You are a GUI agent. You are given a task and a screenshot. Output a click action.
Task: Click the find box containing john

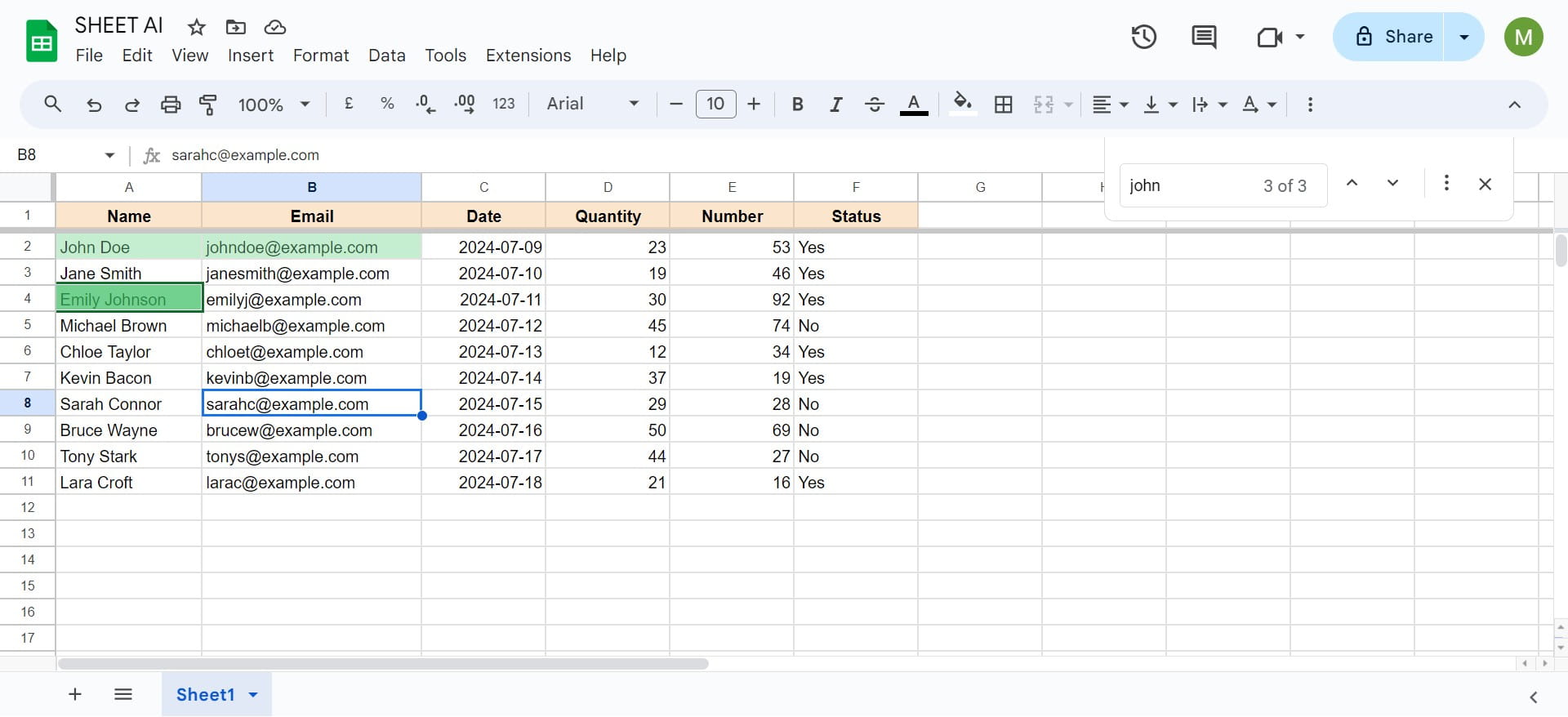pos(1192,186)
